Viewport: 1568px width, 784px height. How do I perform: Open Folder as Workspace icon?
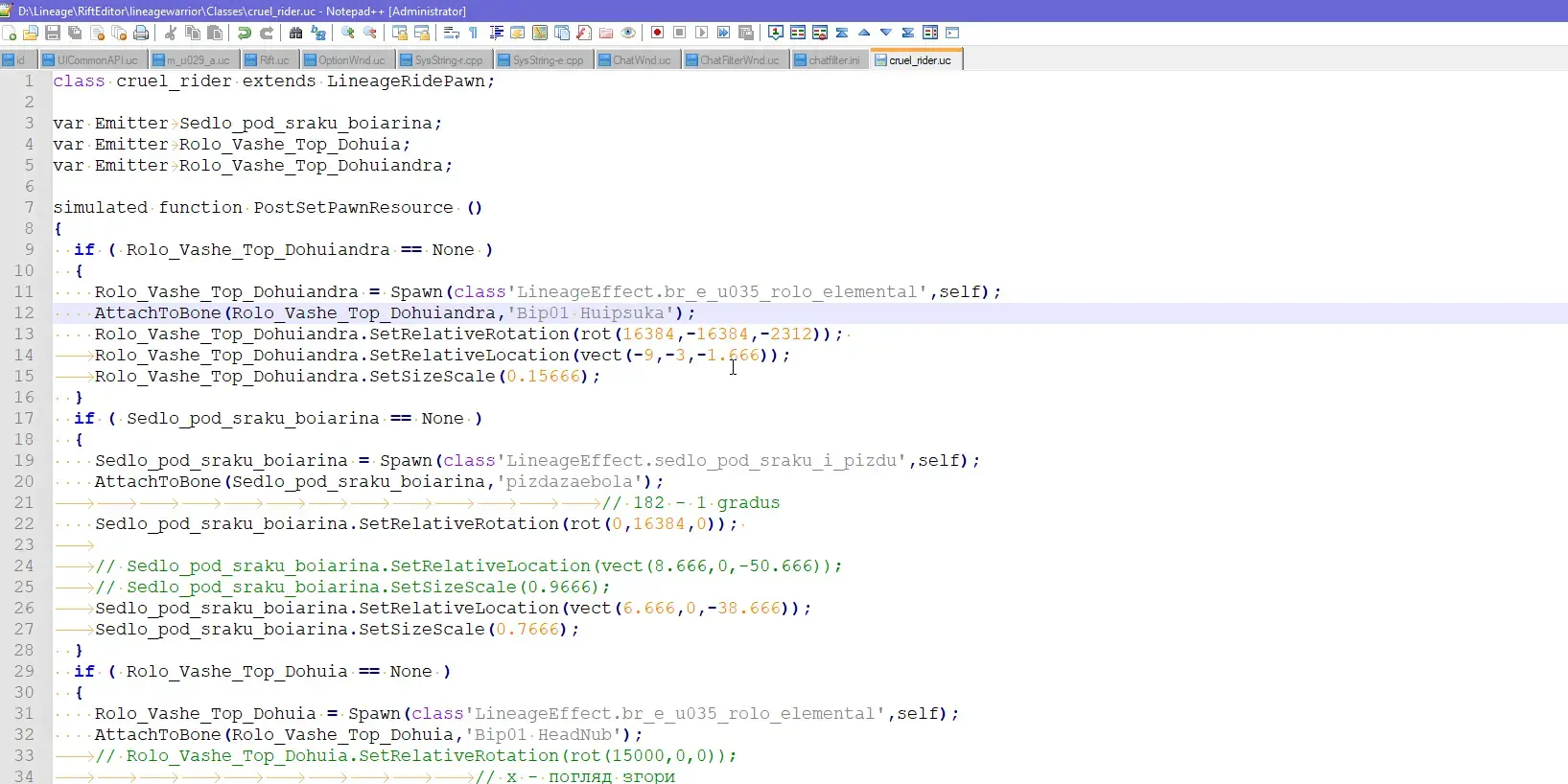tap(606, 33)
